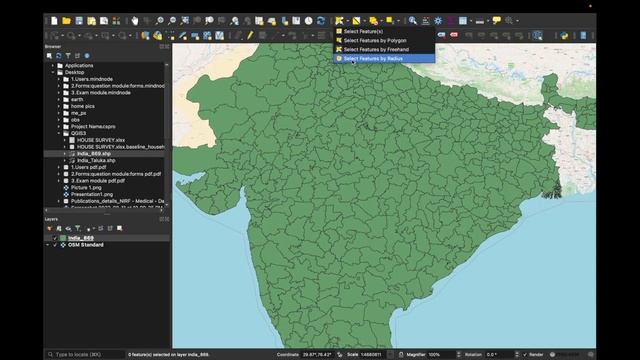Select the Pan Map hand tool
The height and width of the screenshot is (360, 640).
(x=135, y=20)
